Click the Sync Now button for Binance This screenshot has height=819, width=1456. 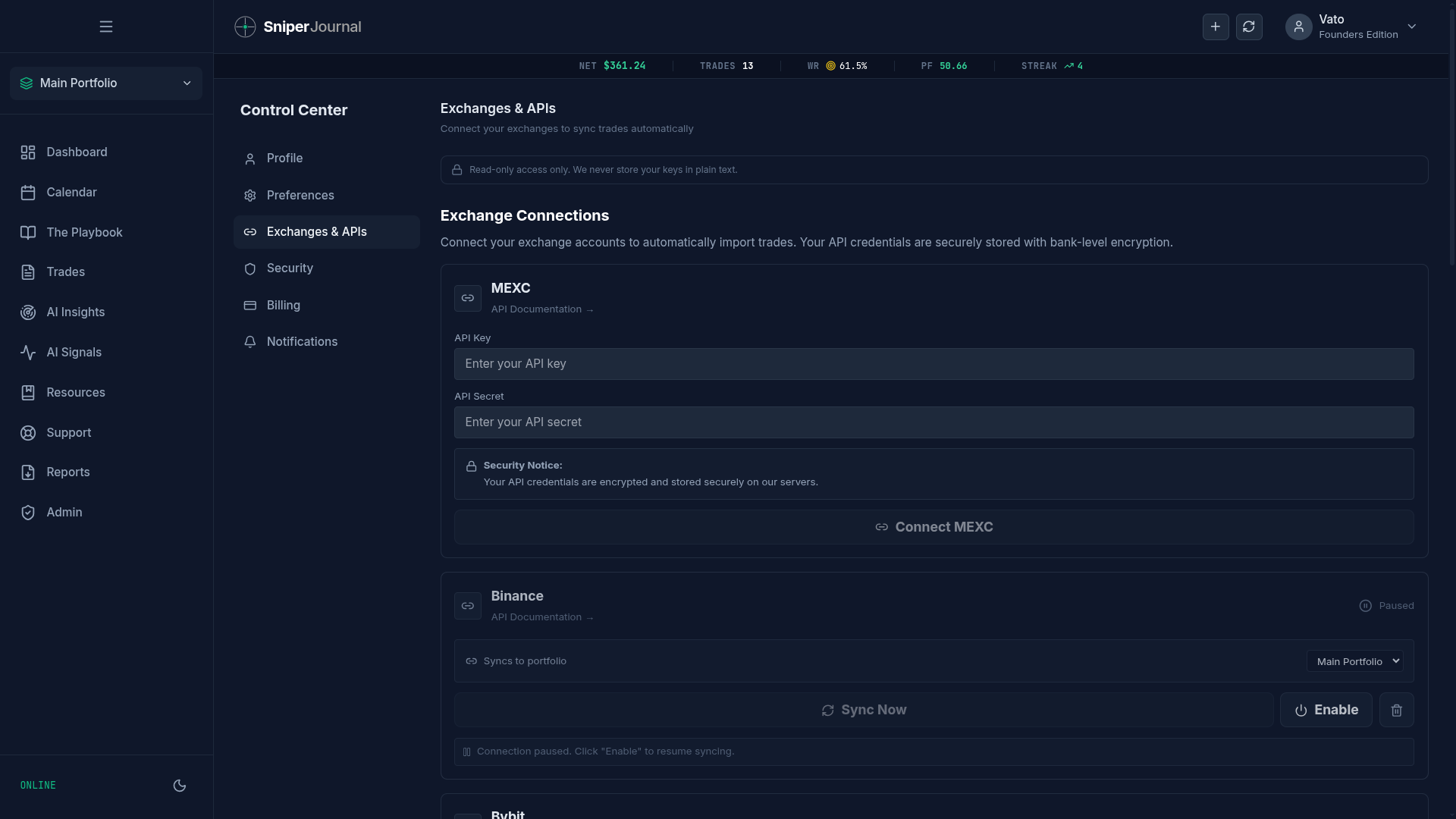pos(864,711)
